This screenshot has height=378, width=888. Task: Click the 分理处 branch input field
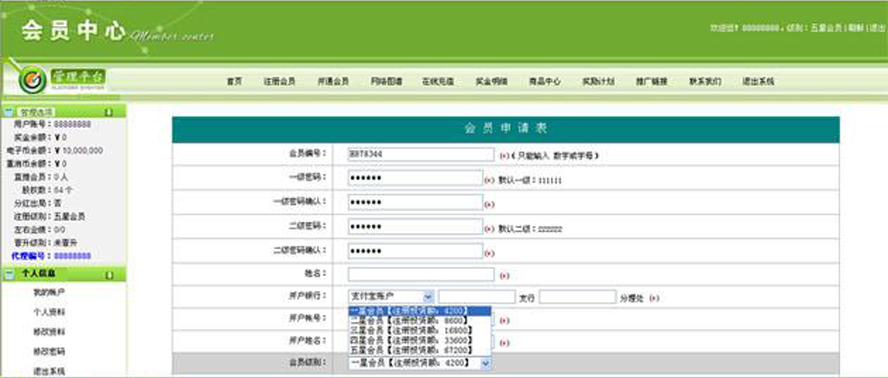point(577,296)
